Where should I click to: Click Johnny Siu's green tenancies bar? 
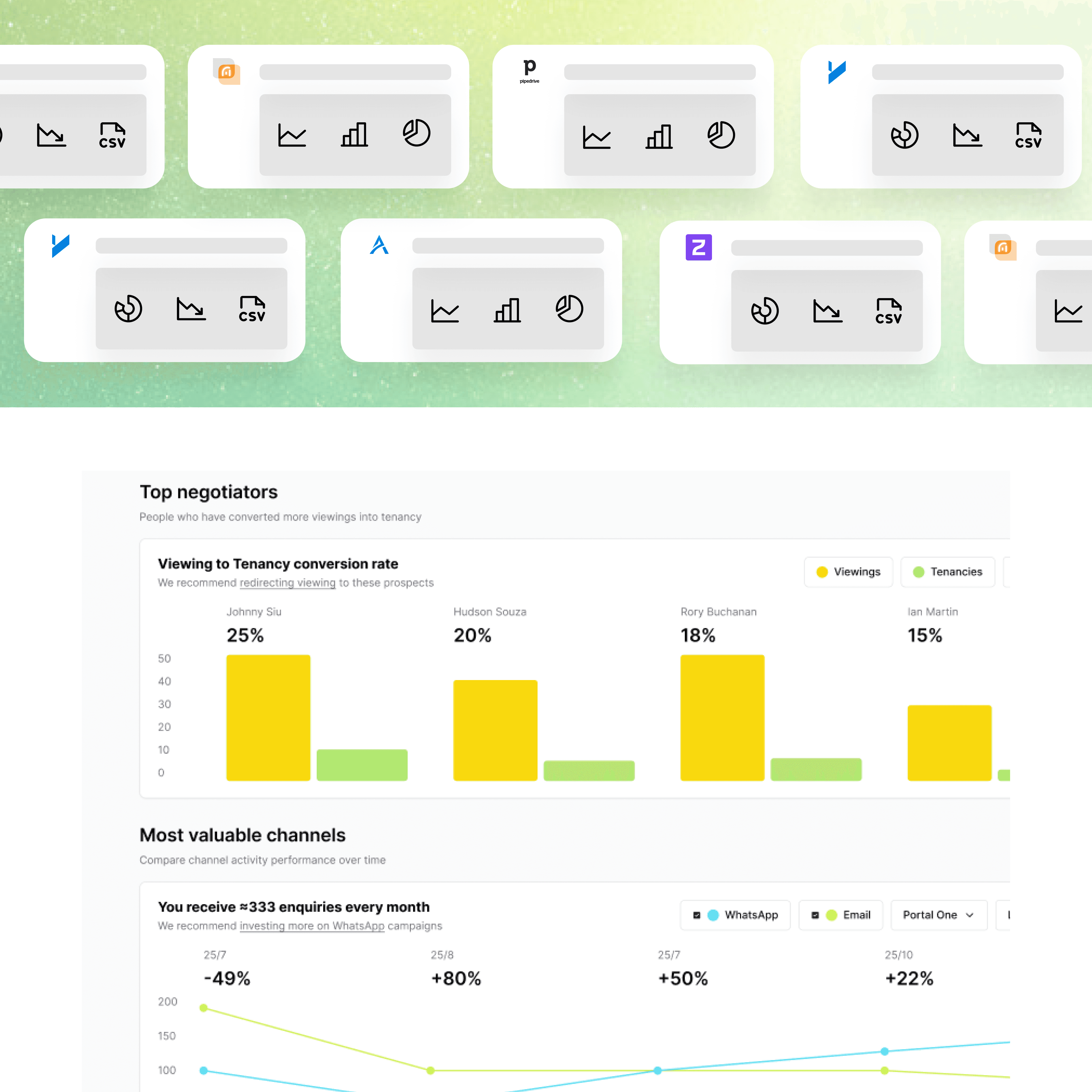[362, 765]
